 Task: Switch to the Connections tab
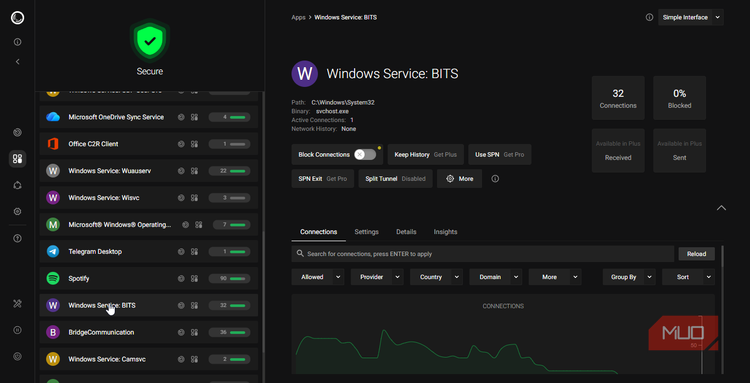(319, 232)
